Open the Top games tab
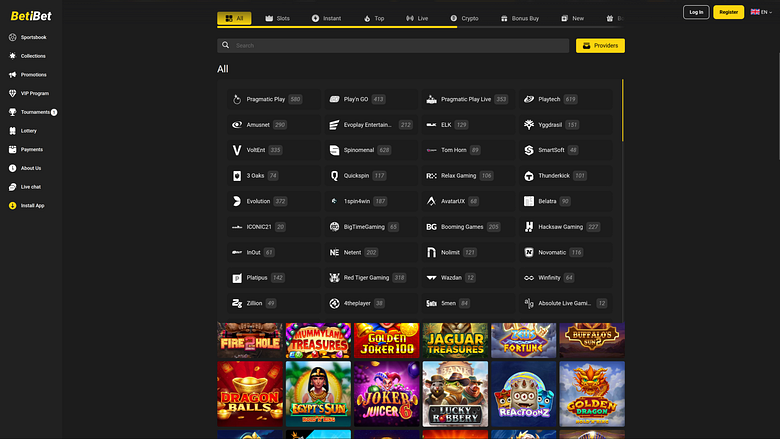Image resolution: width=780 pixels, height=439 pixels. (374, 18)
